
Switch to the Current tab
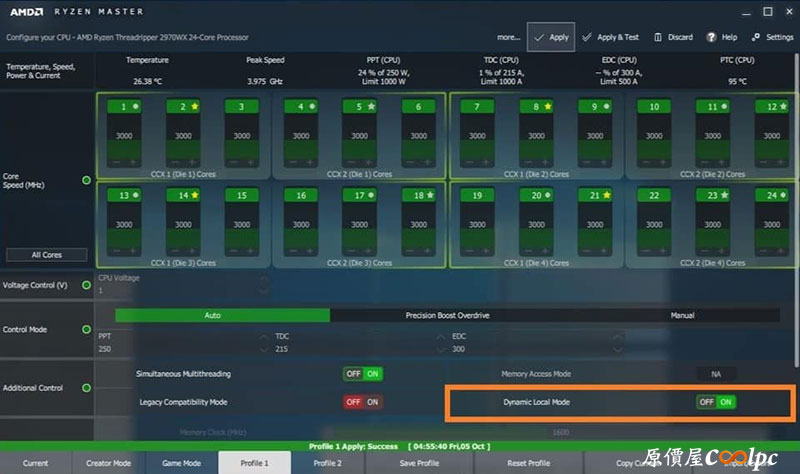click(35, 463)
